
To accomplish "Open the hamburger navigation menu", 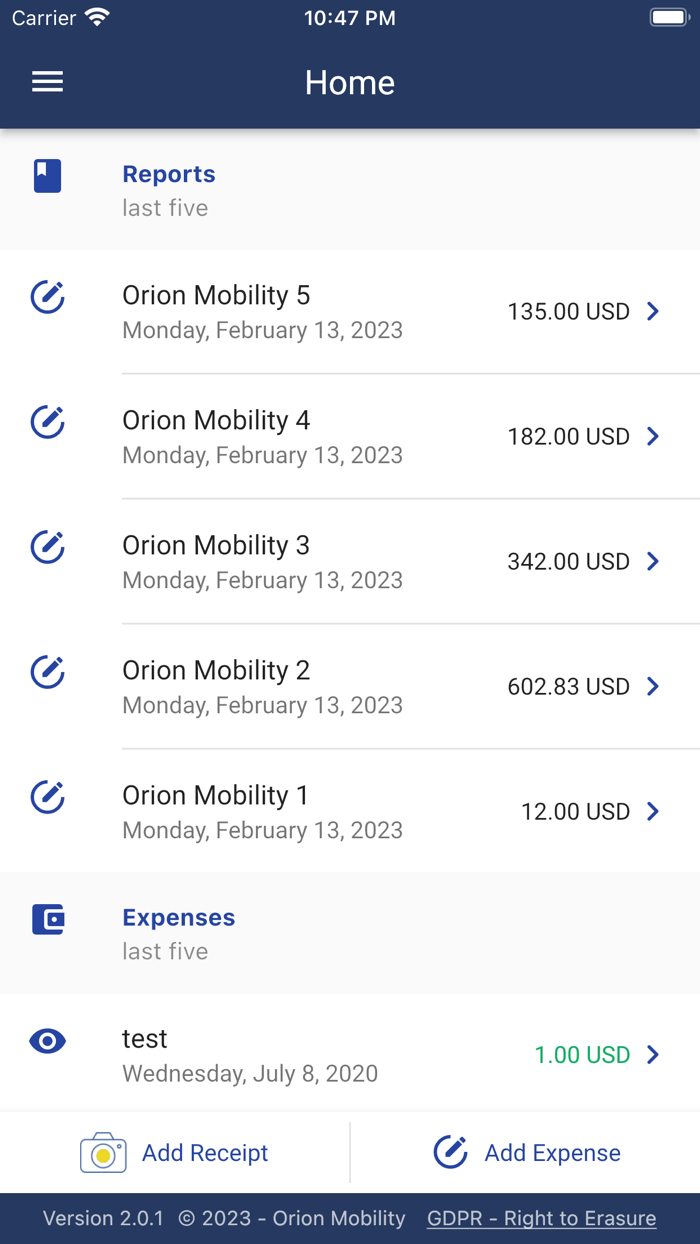I will coord(47,82).
